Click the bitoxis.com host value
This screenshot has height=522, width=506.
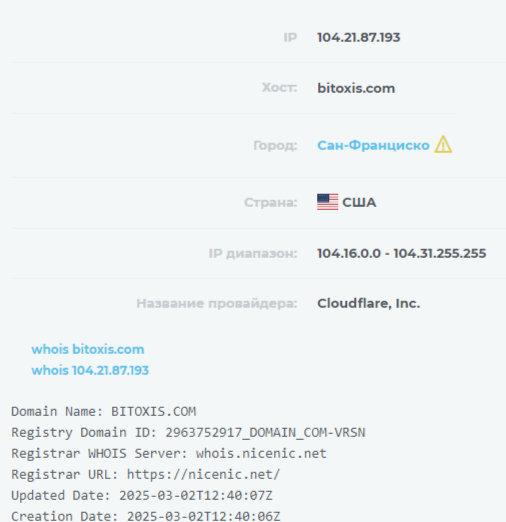[356, 88]
